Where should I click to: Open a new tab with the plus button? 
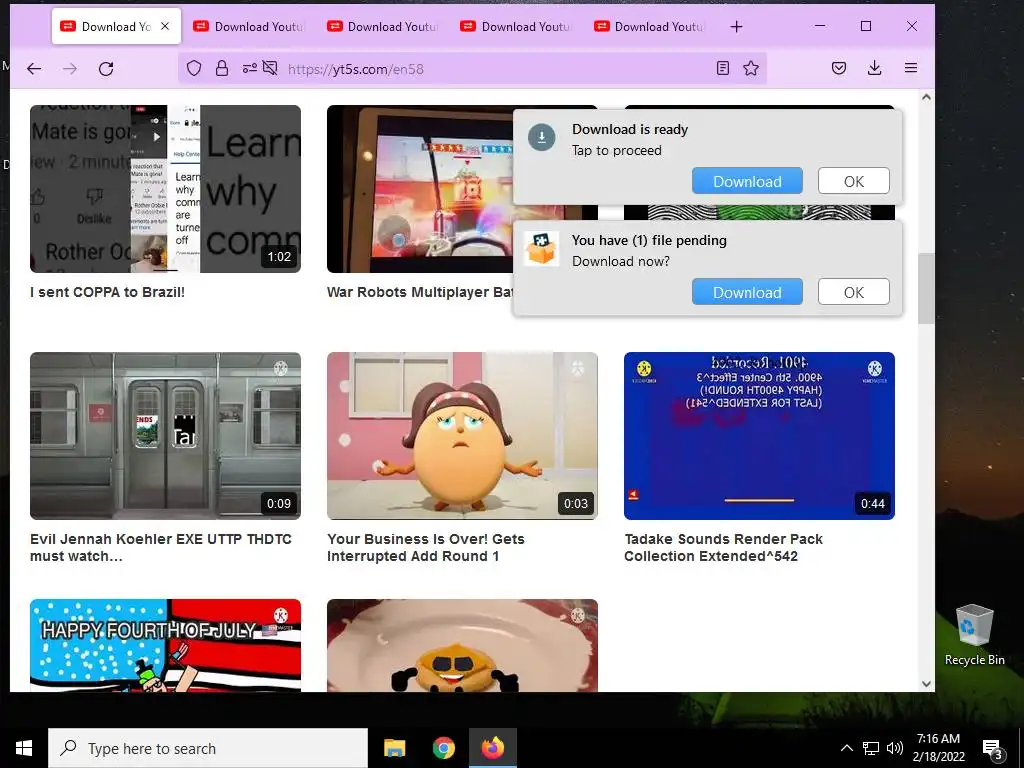pos(737,27)
